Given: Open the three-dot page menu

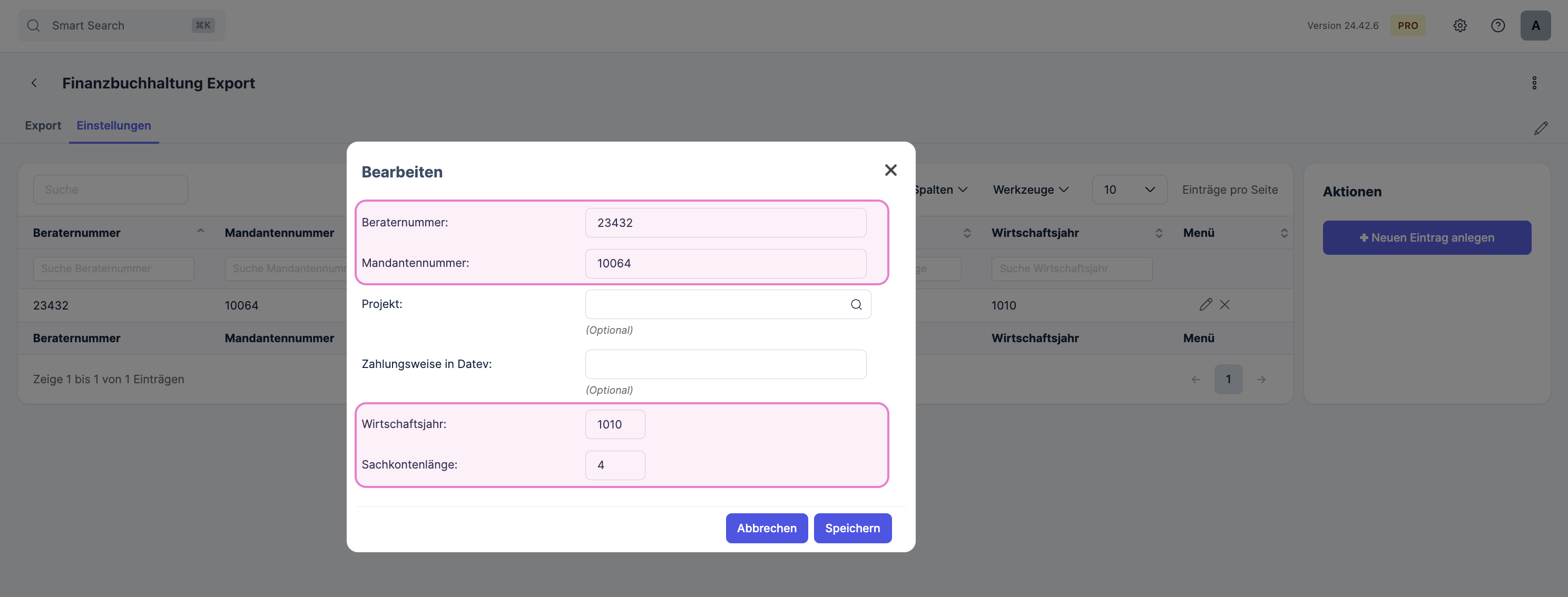Looking at the screenshot, I should (1534, 83).
